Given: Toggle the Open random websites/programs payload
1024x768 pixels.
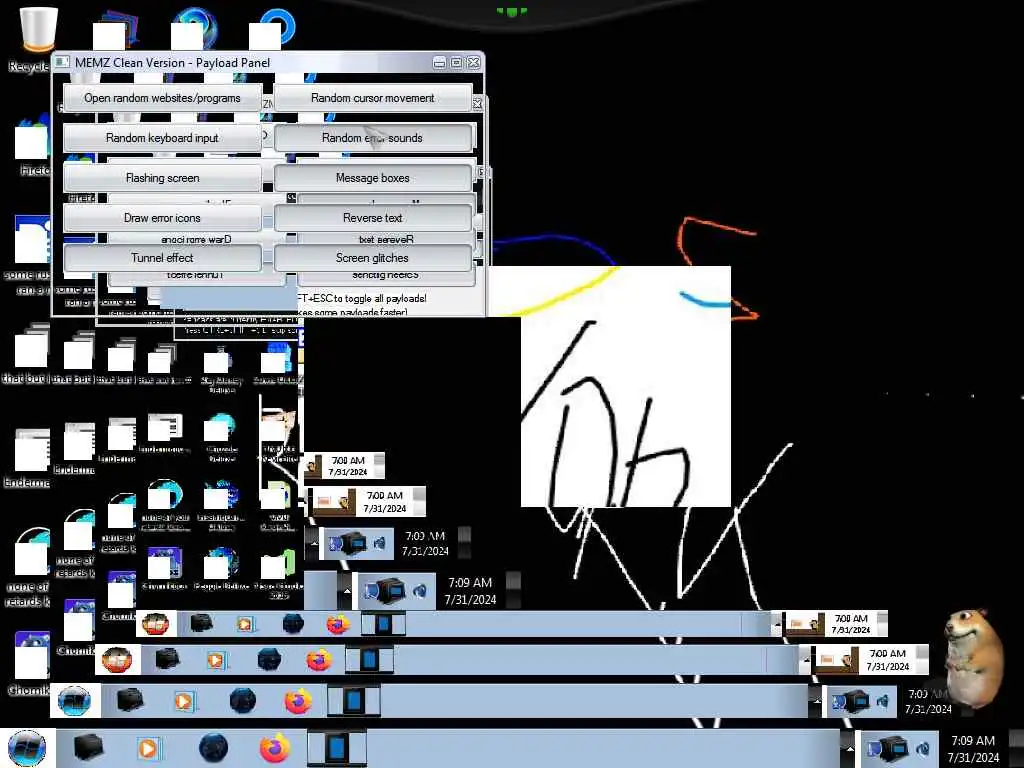Looking at the screenshot, I should (x=162, y=98).
